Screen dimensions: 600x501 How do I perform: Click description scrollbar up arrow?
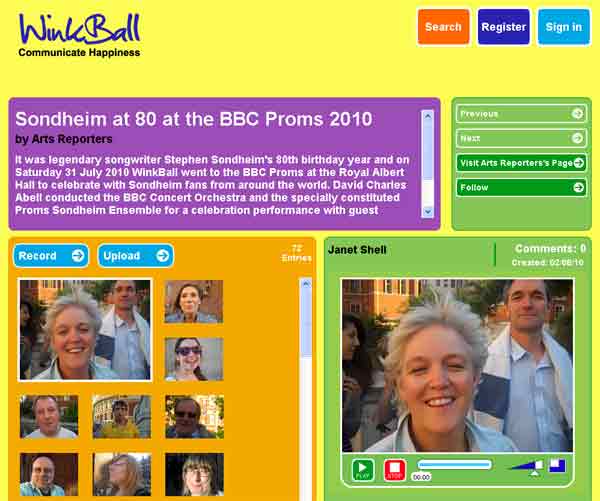coord(427,116)
